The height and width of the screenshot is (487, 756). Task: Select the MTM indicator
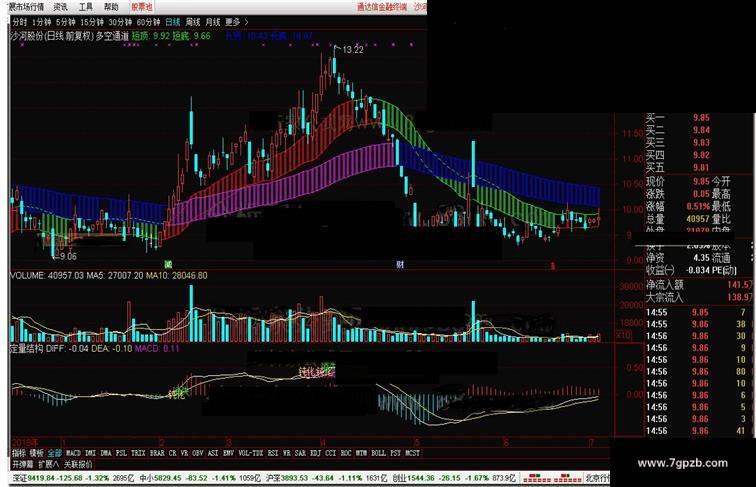tap(361, 453)
